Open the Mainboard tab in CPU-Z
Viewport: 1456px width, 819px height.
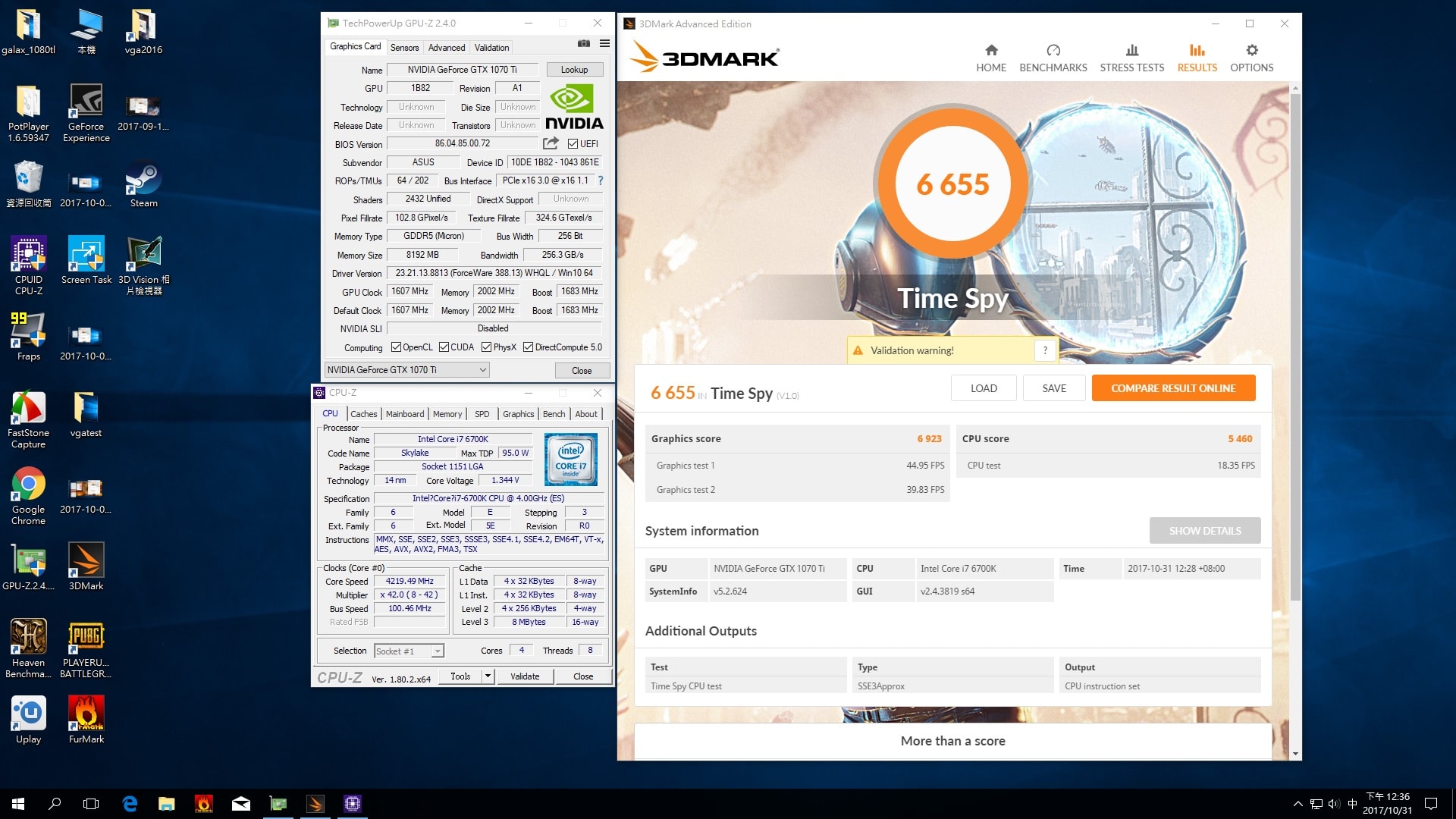[x=405, y=414]
